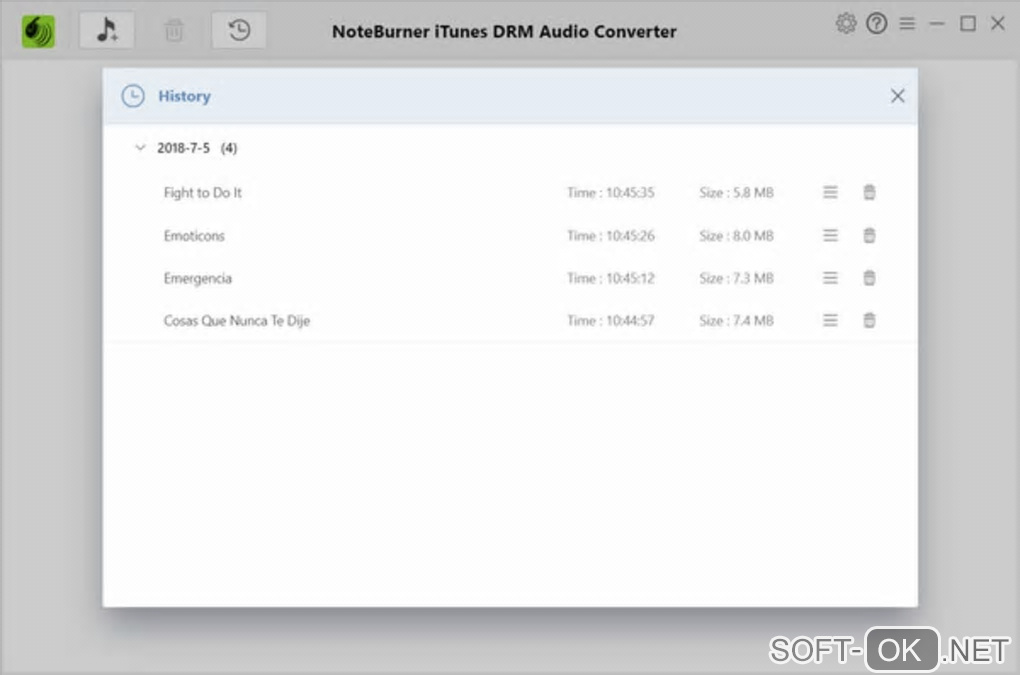Delete Cosas Que Nunca Te Dije entry
The image size is (1020, 675).
[869, 321]
